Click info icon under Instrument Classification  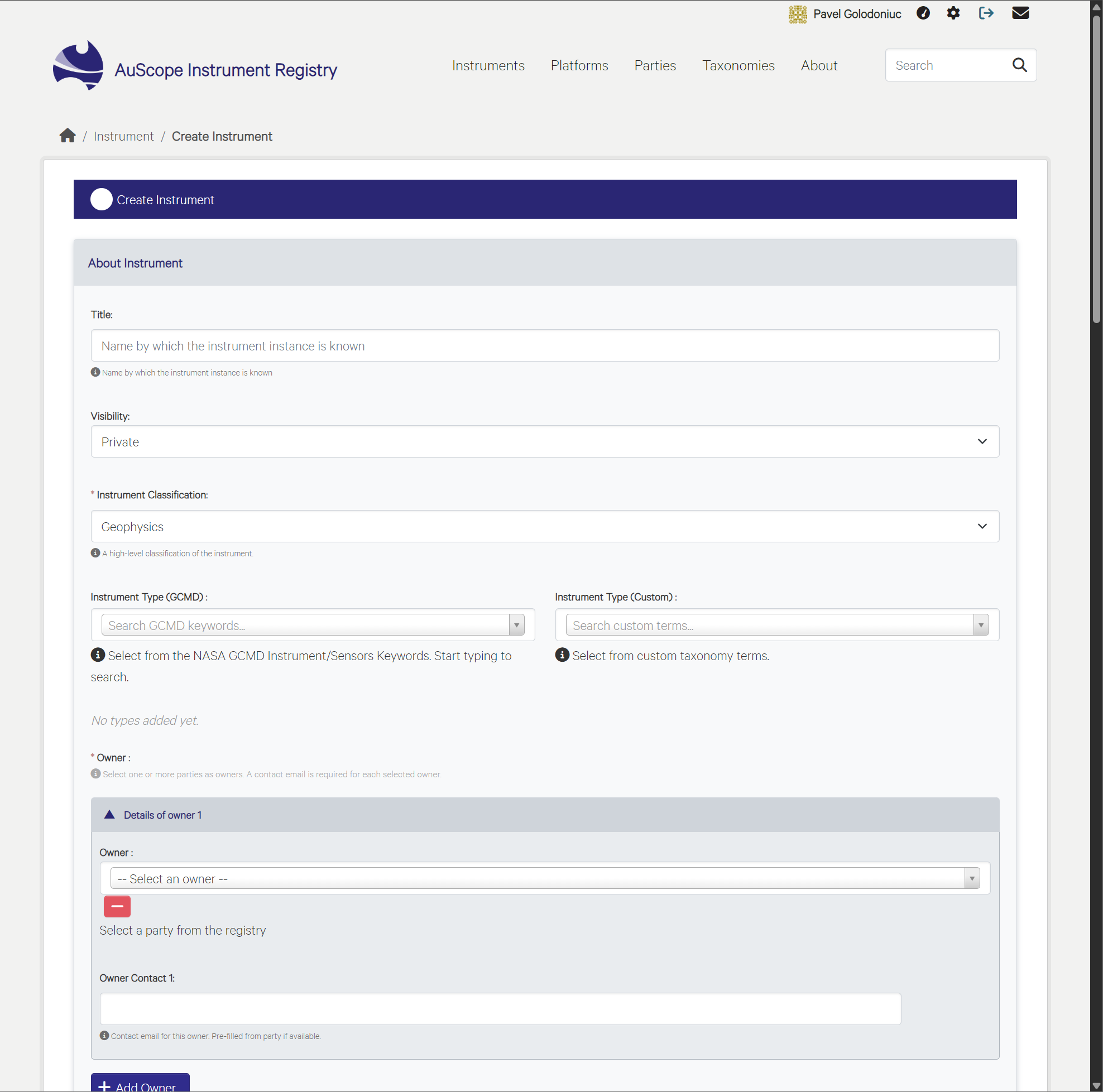click(95, 552)
